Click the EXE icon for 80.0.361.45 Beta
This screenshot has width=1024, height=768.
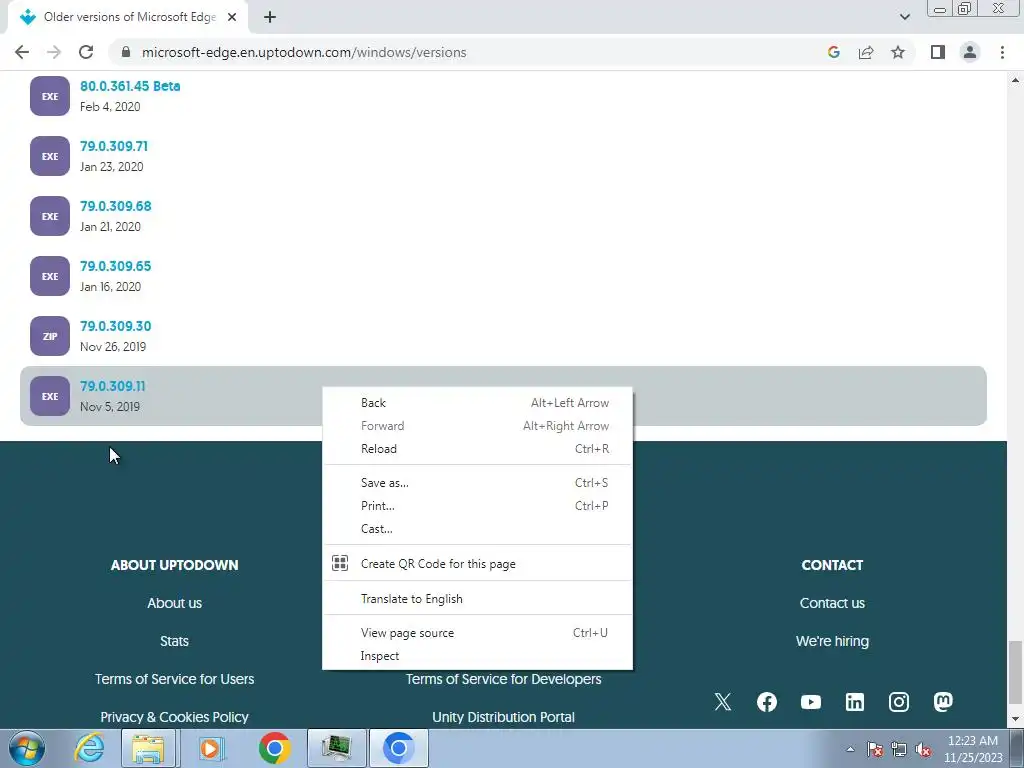pos(50,96)
